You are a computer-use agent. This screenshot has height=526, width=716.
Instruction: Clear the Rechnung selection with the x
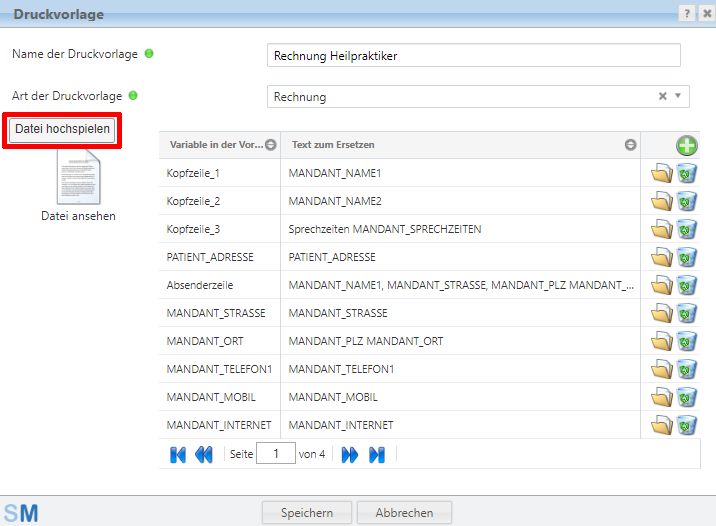pos(662,97)
